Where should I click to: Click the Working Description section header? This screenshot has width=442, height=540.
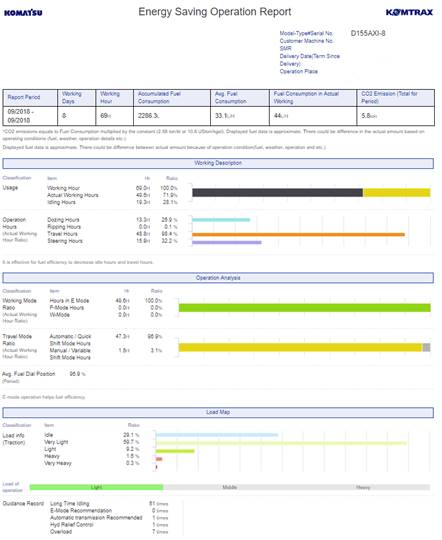coord(218,163)
